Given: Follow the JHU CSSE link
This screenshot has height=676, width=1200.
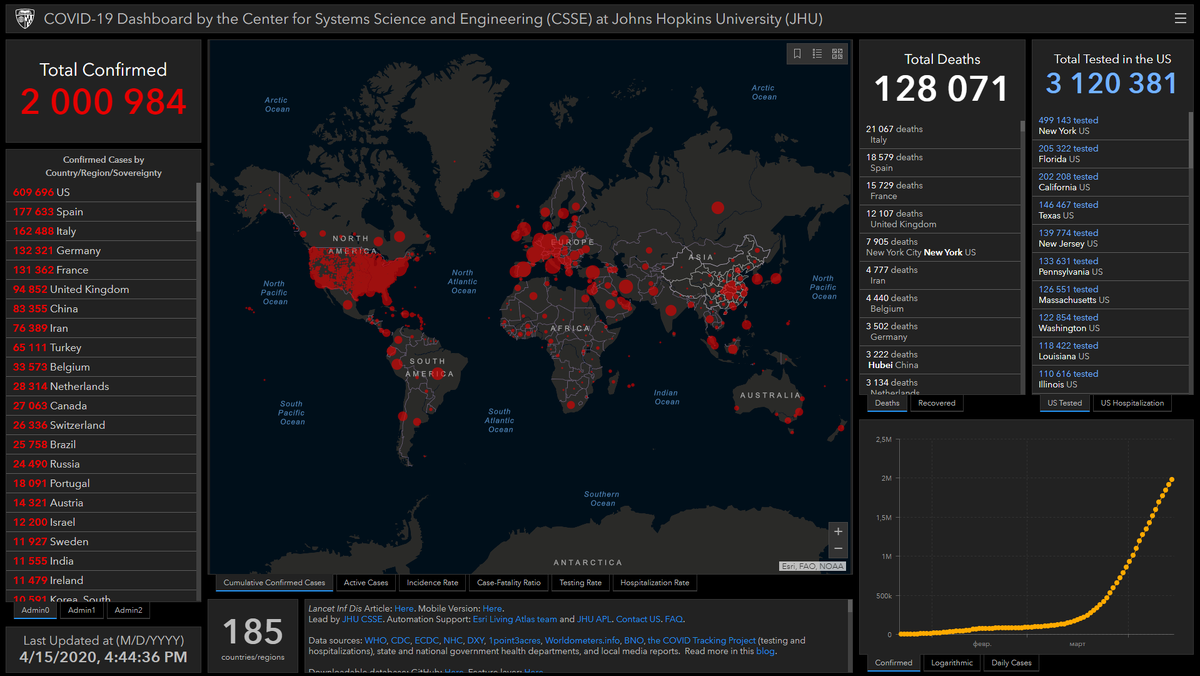Looking at the screenshot, I should click(x=362, y=619).
